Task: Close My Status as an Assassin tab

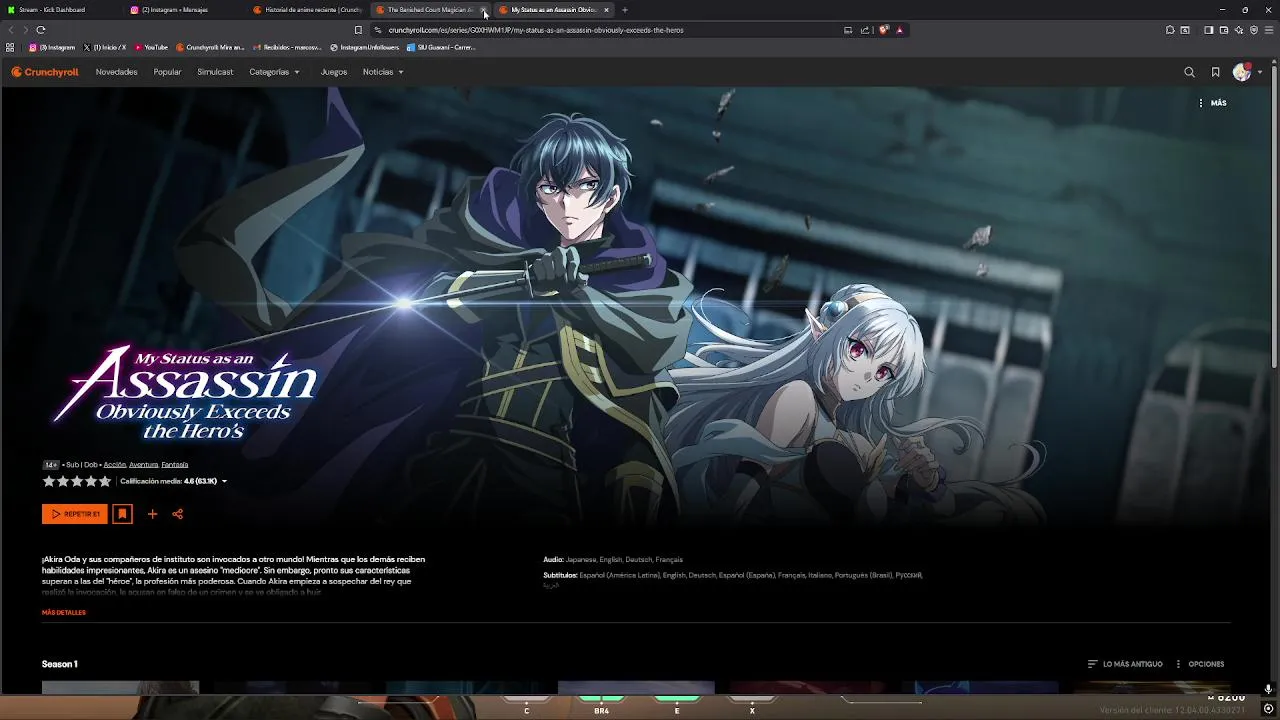Action: point(606,10)
